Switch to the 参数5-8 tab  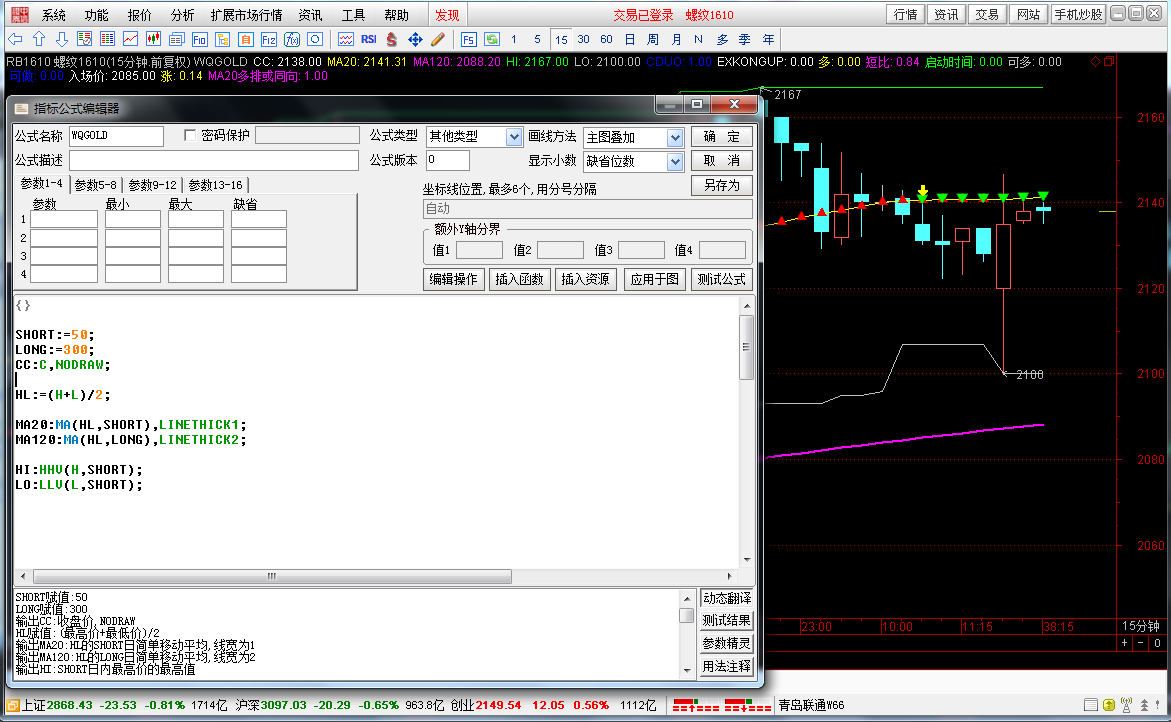(x=96, y=184)
